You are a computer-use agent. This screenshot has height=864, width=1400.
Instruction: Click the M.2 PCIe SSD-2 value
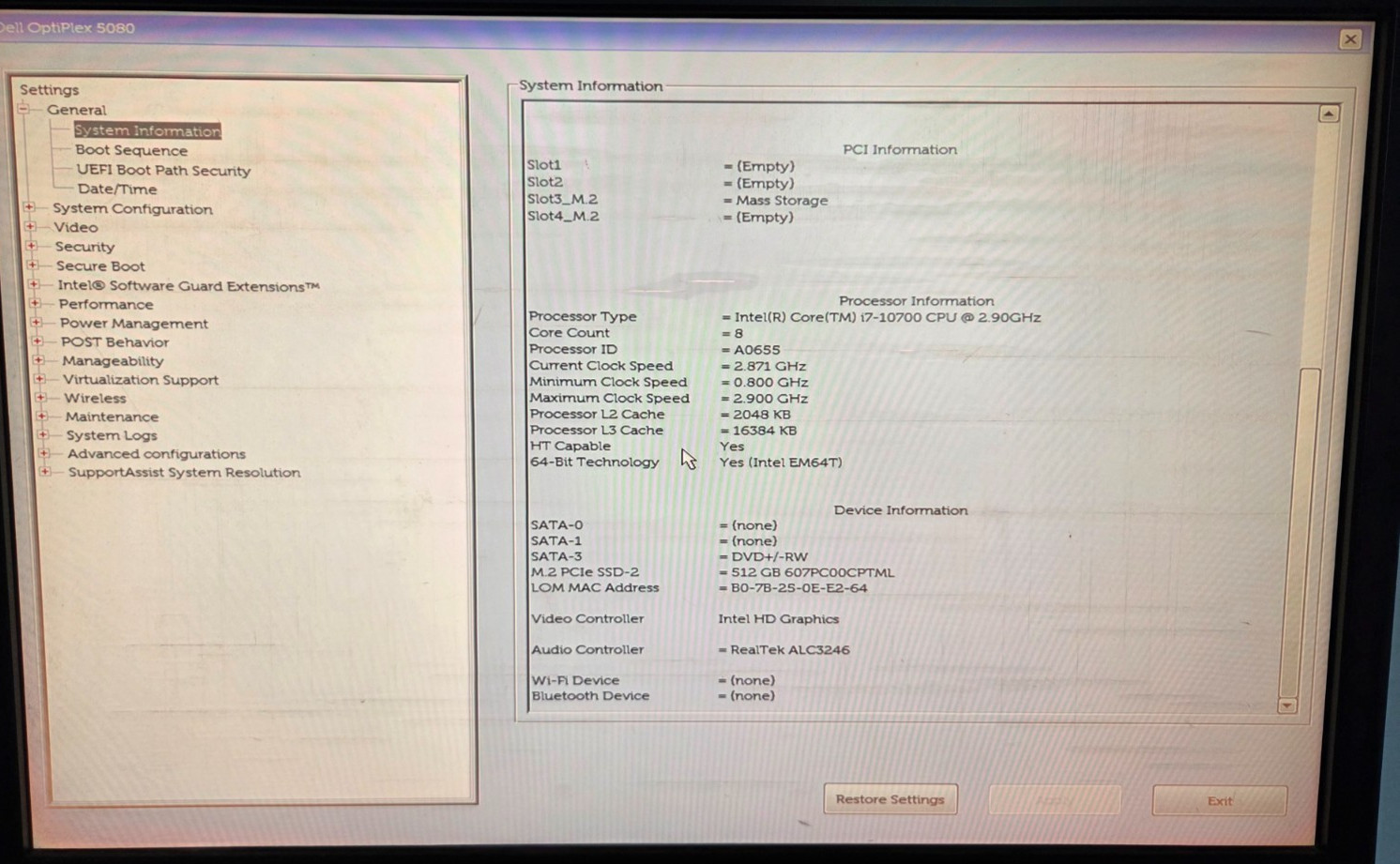point(813,572)
